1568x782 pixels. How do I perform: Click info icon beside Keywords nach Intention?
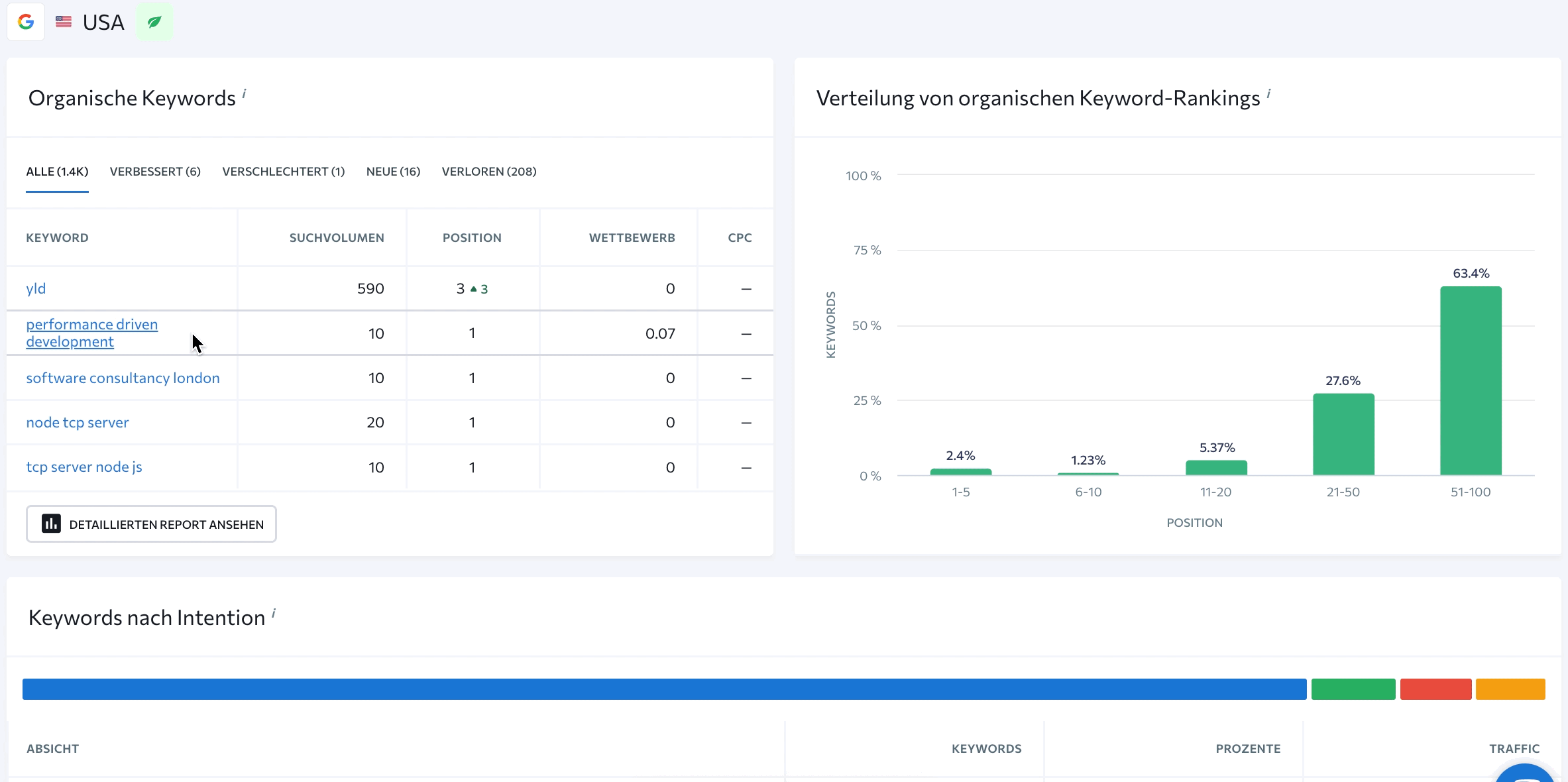click(x=273, y=613)
